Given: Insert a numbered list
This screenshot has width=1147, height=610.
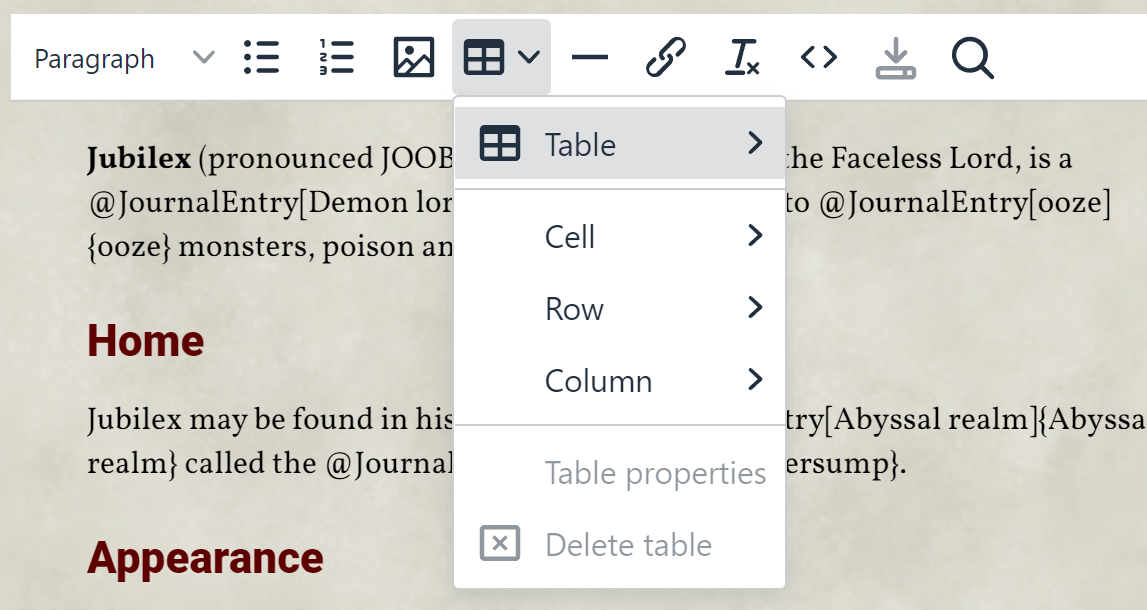Looking at the screenshot, I should [336, 57].
